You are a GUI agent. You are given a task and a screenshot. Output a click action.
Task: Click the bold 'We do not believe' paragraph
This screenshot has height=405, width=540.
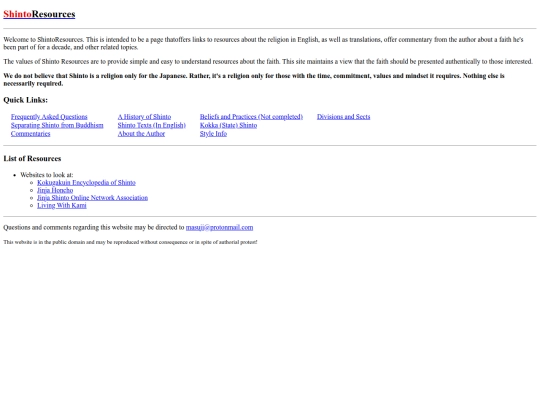coord(254,80)
